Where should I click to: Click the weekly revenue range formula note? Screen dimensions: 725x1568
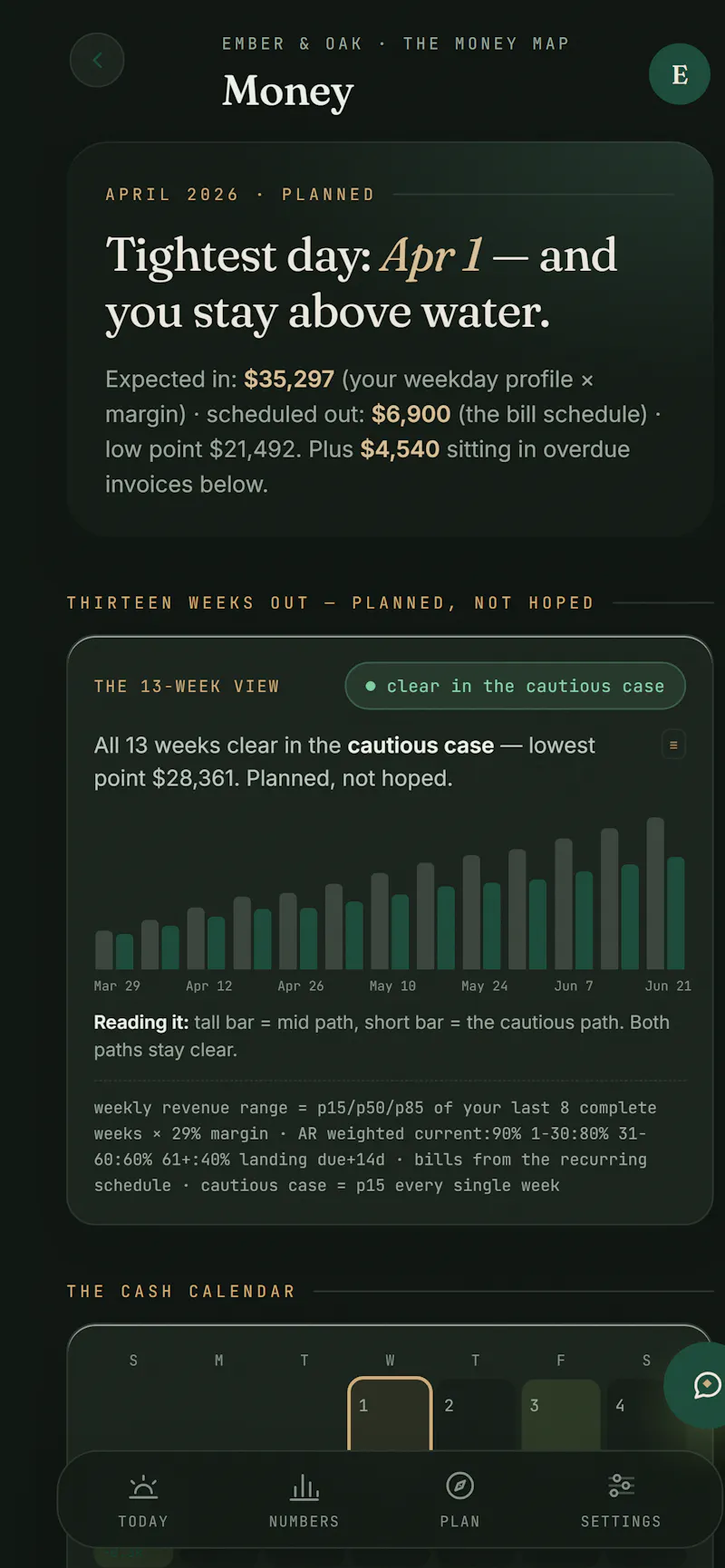[x=375, y=1147]
